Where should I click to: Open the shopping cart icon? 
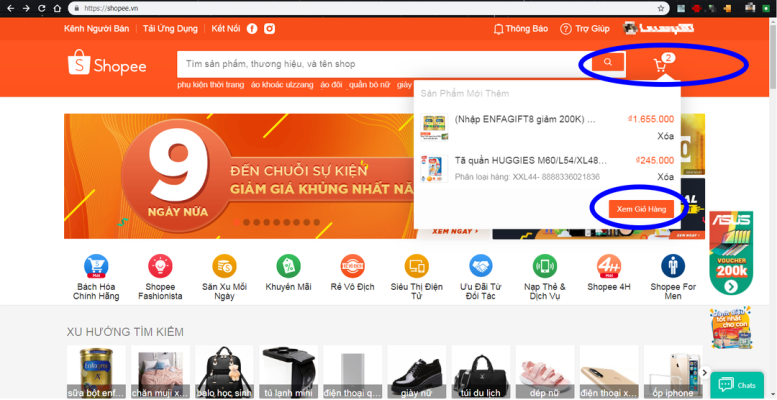coord(660,65)
